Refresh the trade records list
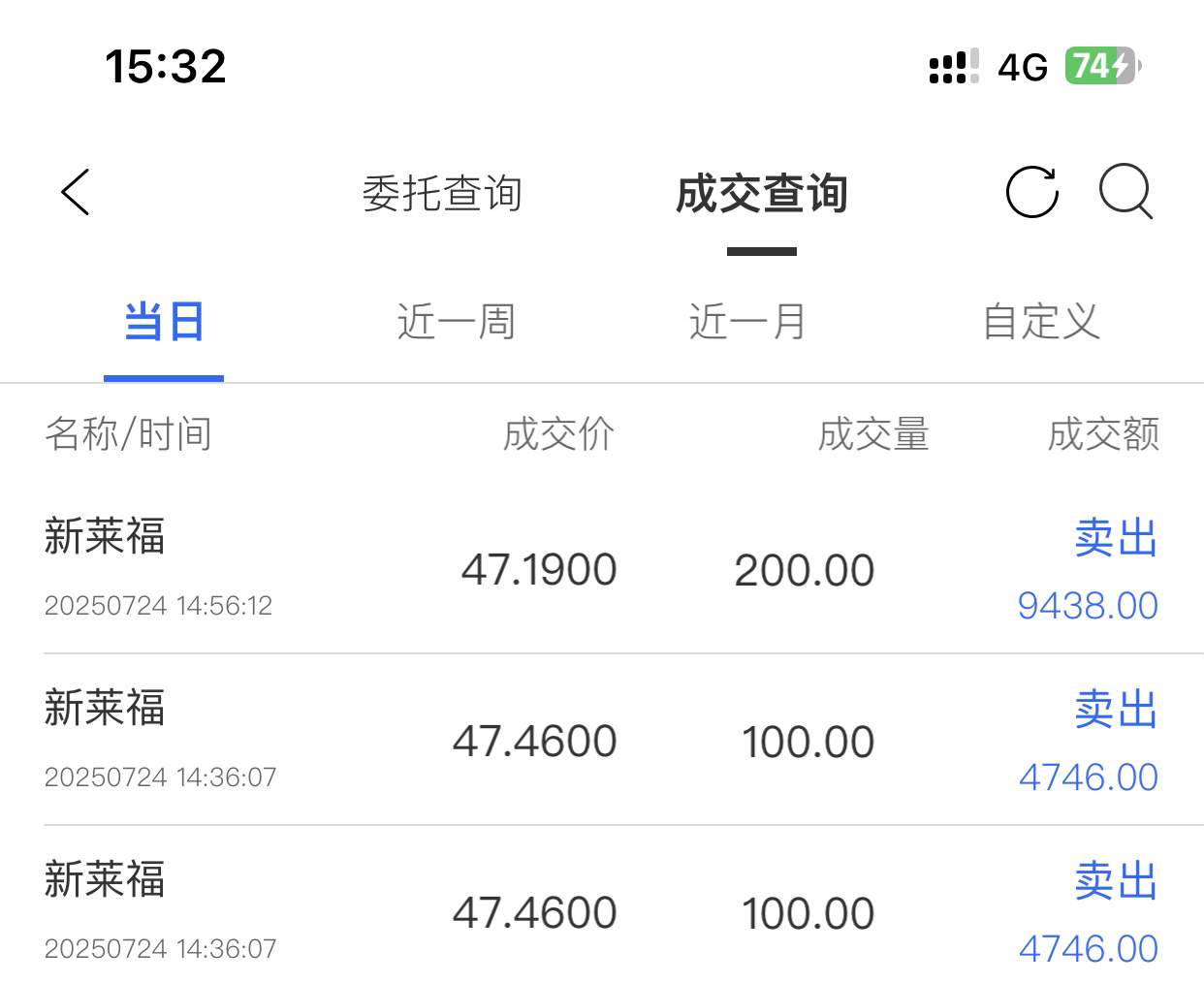Image resolution: width=1204 pixels, height=983 pixels. pyautogui.click(x=1031, y=192)
